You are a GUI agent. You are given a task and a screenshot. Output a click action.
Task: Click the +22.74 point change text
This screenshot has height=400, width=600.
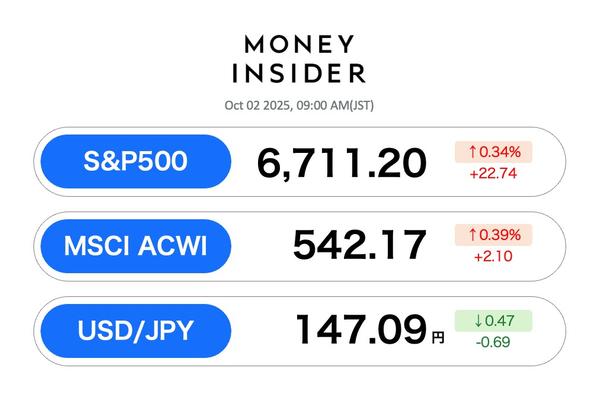pos(493,172)
